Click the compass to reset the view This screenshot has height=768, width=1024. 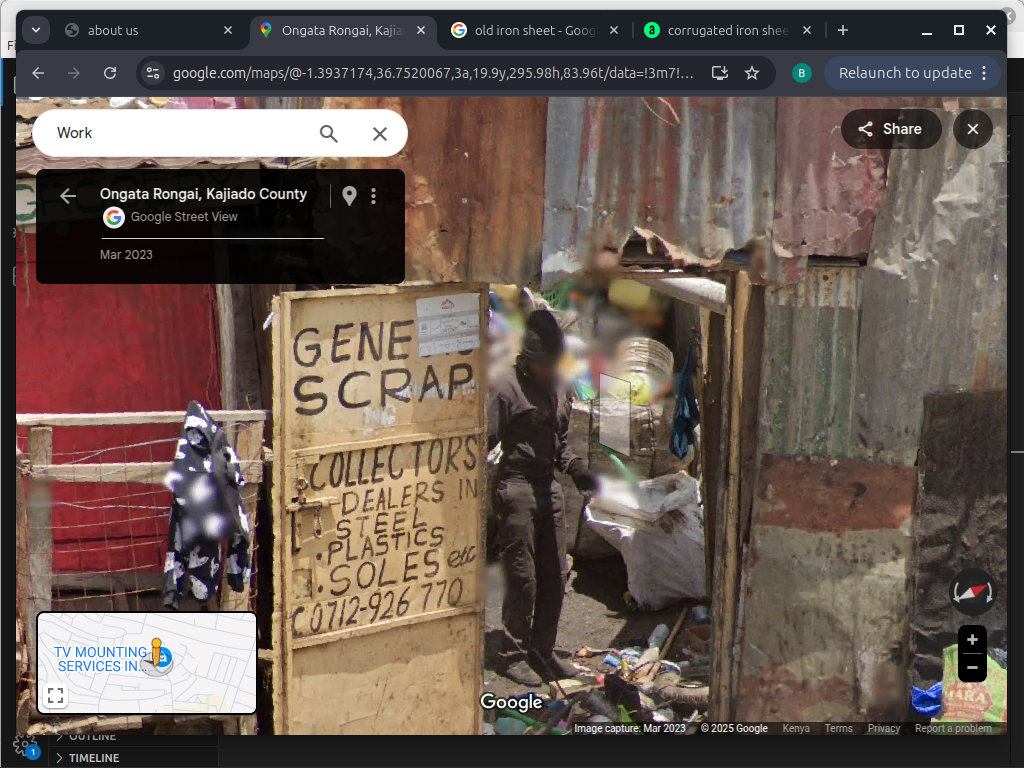tap(972, 592)
